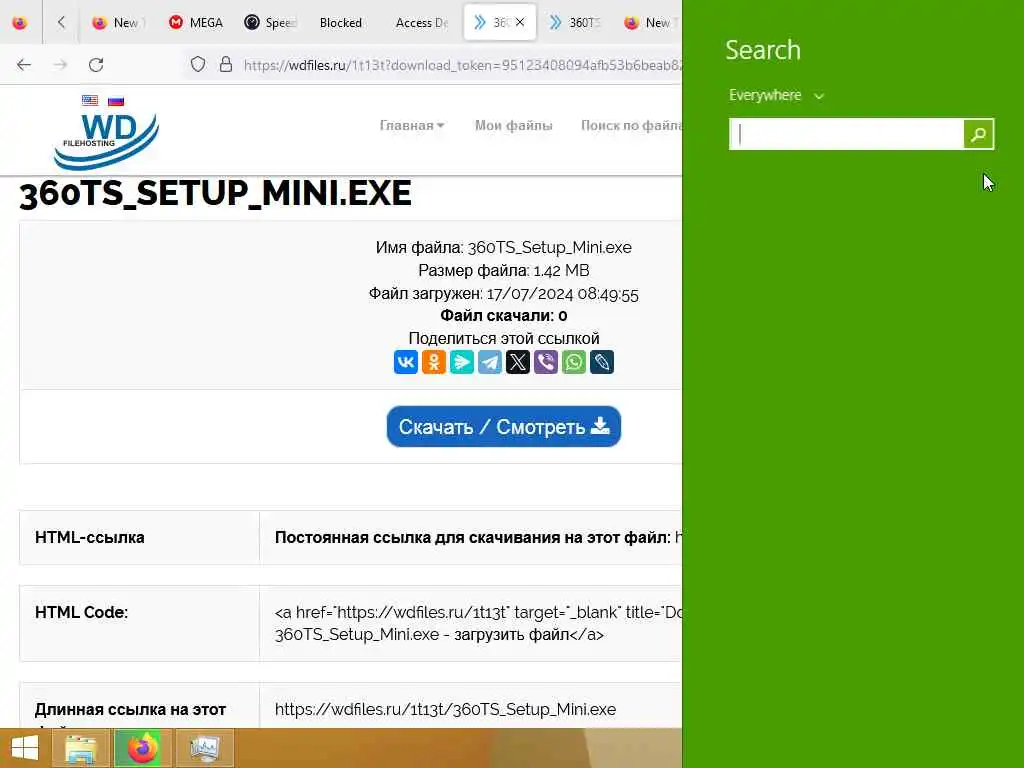This screenshot has width=1024, height=768.
Task: Click the HTML-ссылка row label
Action: click(89, 537)
